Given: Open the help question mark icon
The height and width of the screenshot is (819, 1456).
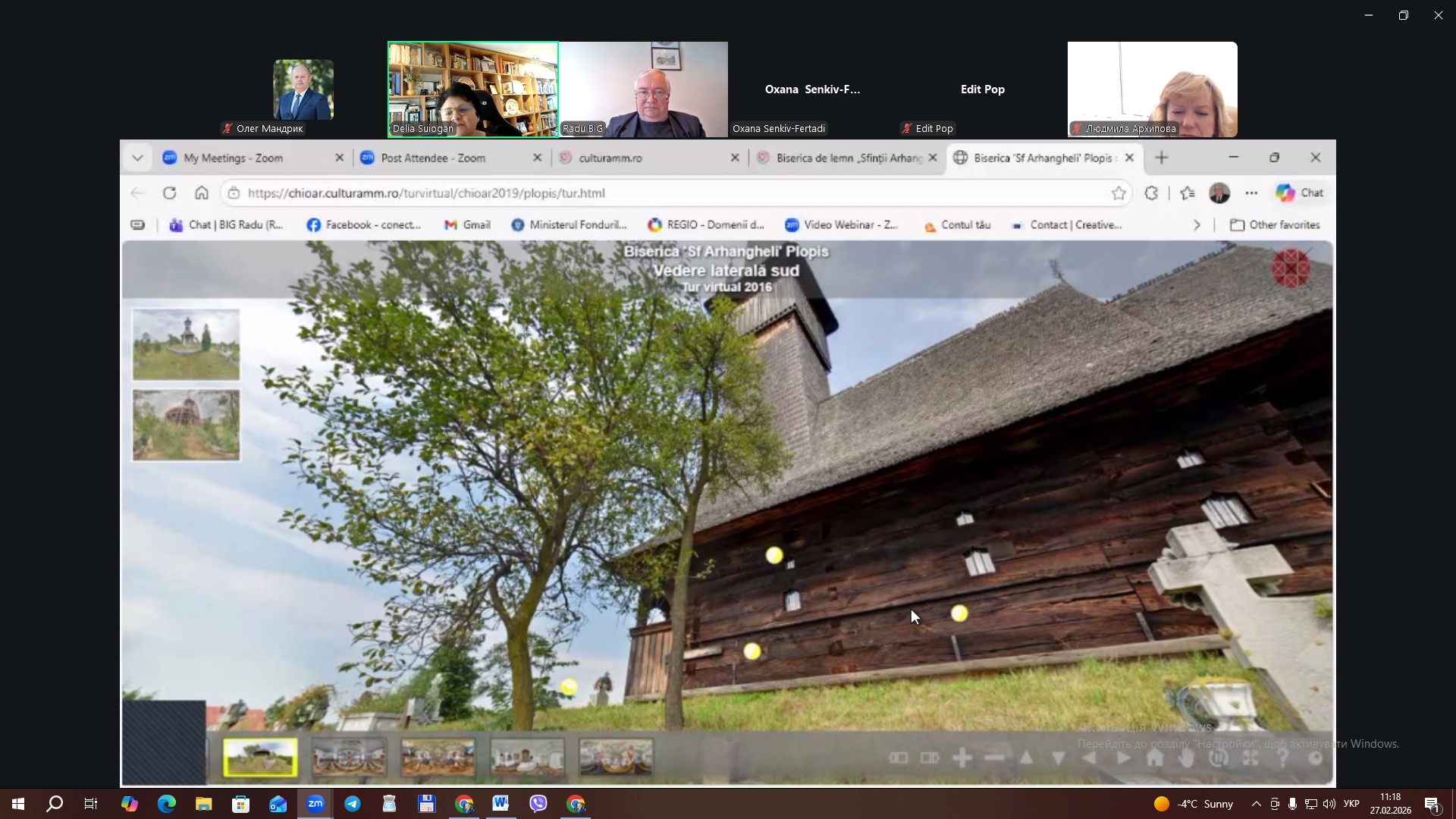Looking at the screenshot, I should [x=1282, y=758].
